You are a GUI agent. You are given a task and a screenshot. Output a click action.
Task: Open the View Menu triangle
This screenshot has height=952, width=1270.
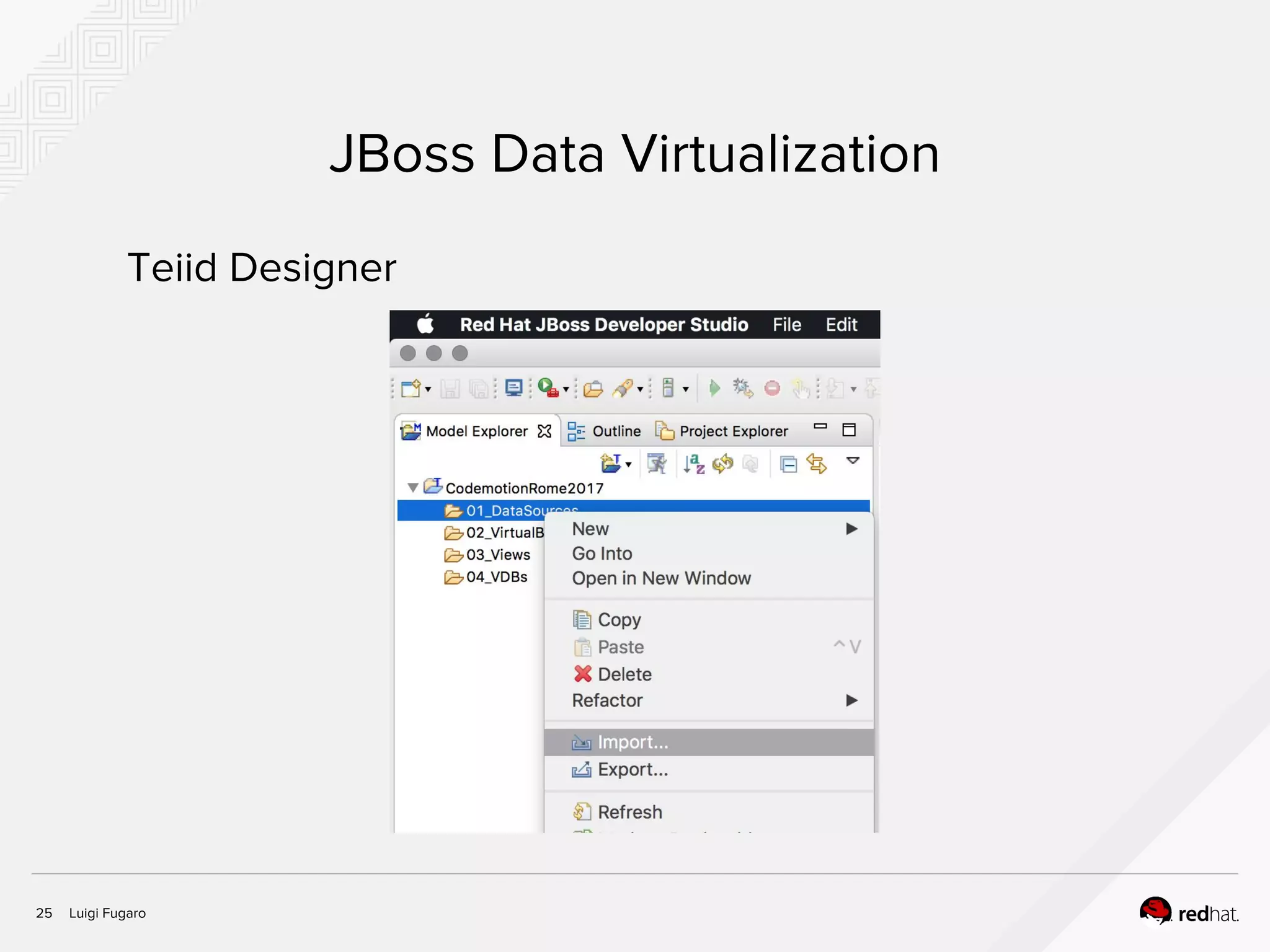coord(853,460)
